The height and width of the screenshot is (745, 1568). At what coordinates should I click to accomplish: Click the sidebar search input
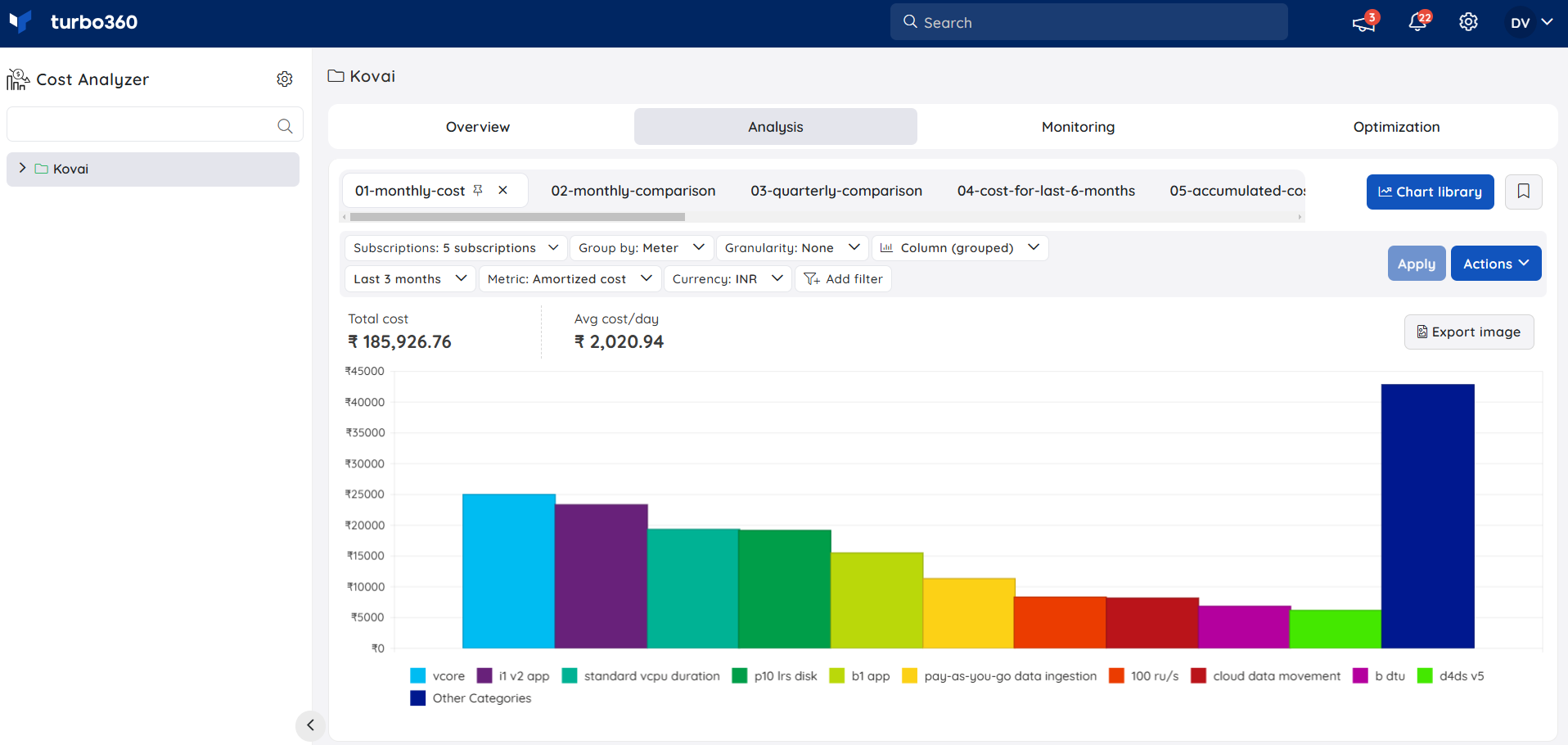[155, 124]
